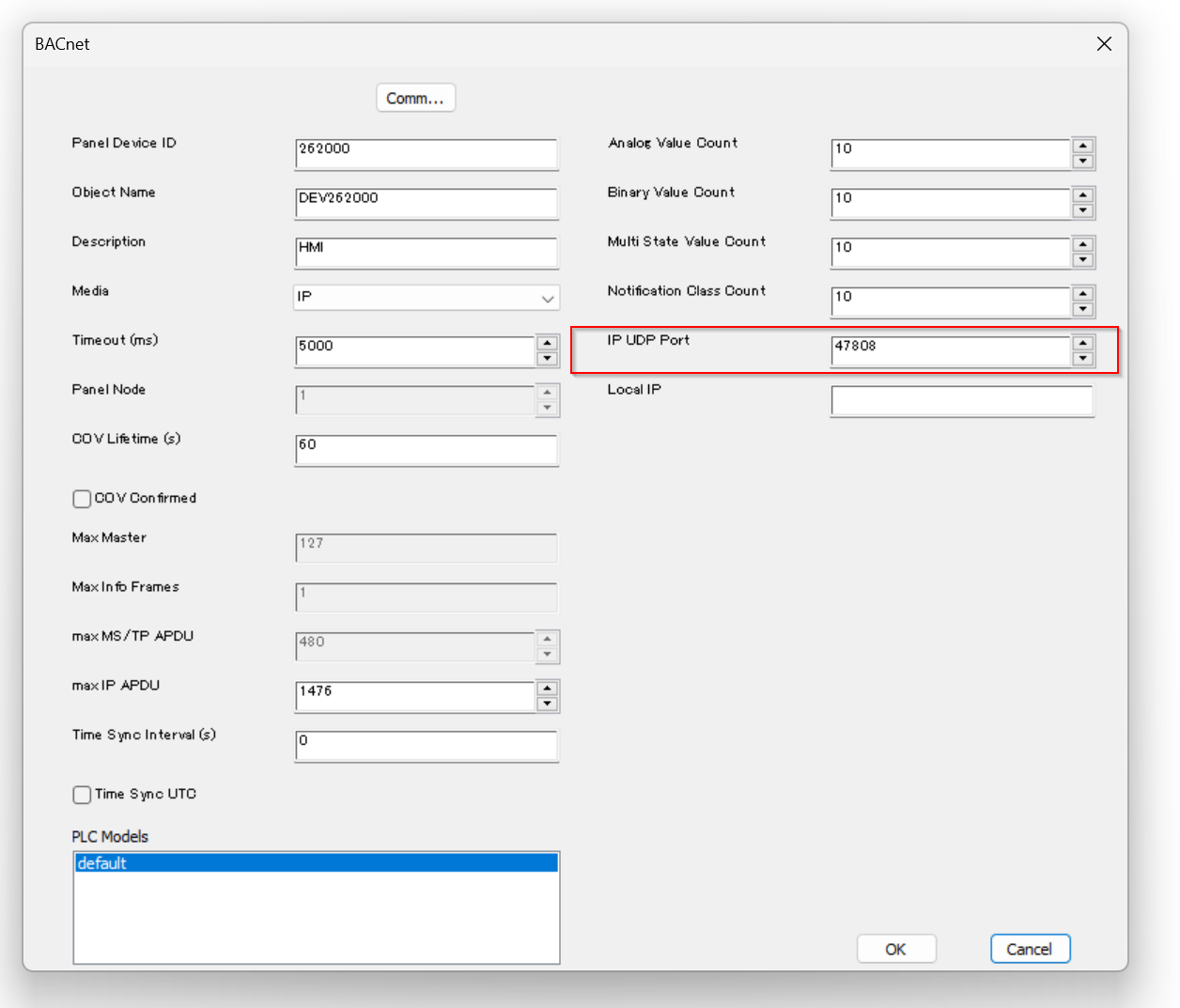Increase Multi State Value Count
This screenshot has height=1008, width=1180.
pos(1083,245)
